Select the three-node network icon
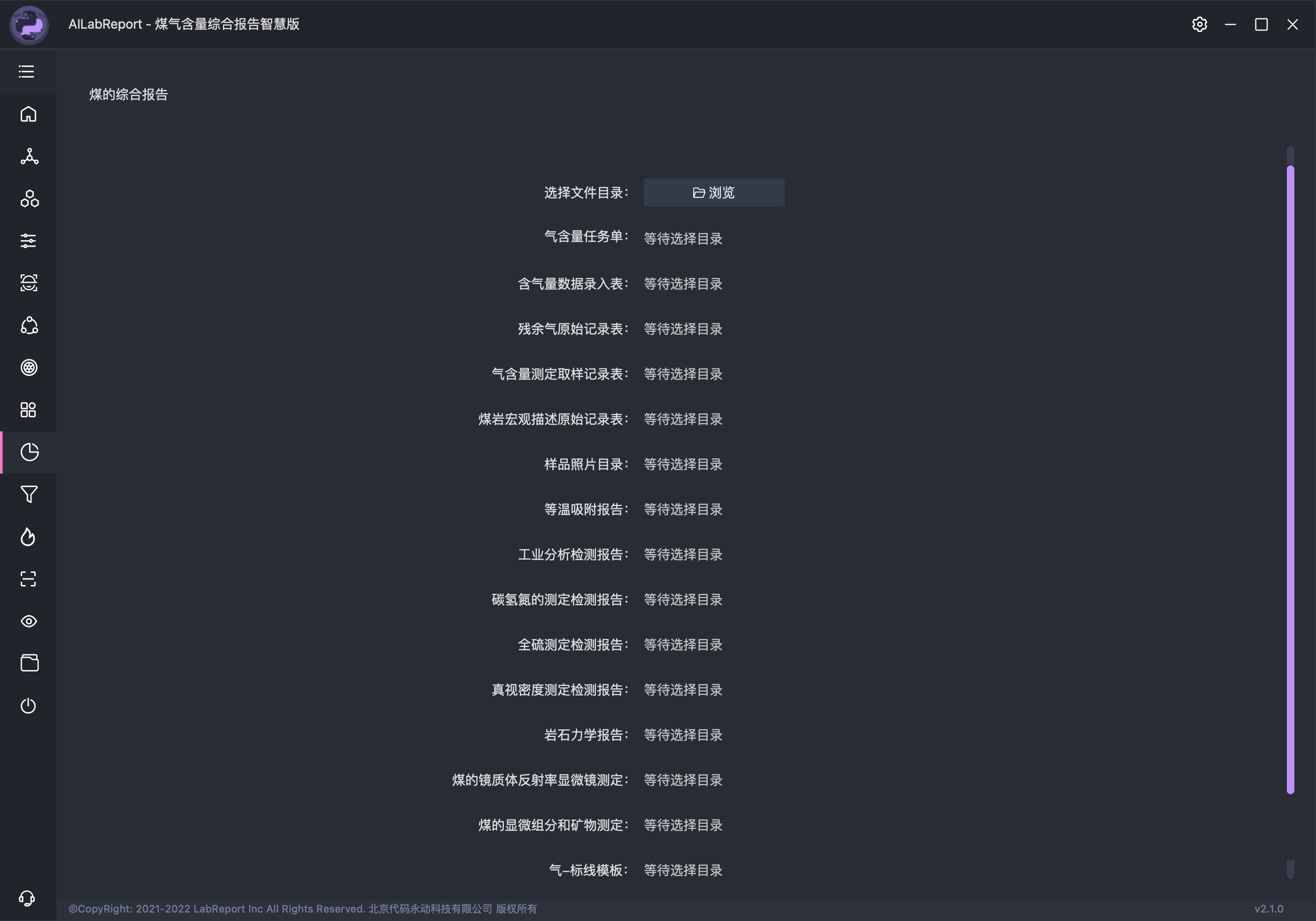The height and width of the screenshot is (921, 1316). [29, 156]
